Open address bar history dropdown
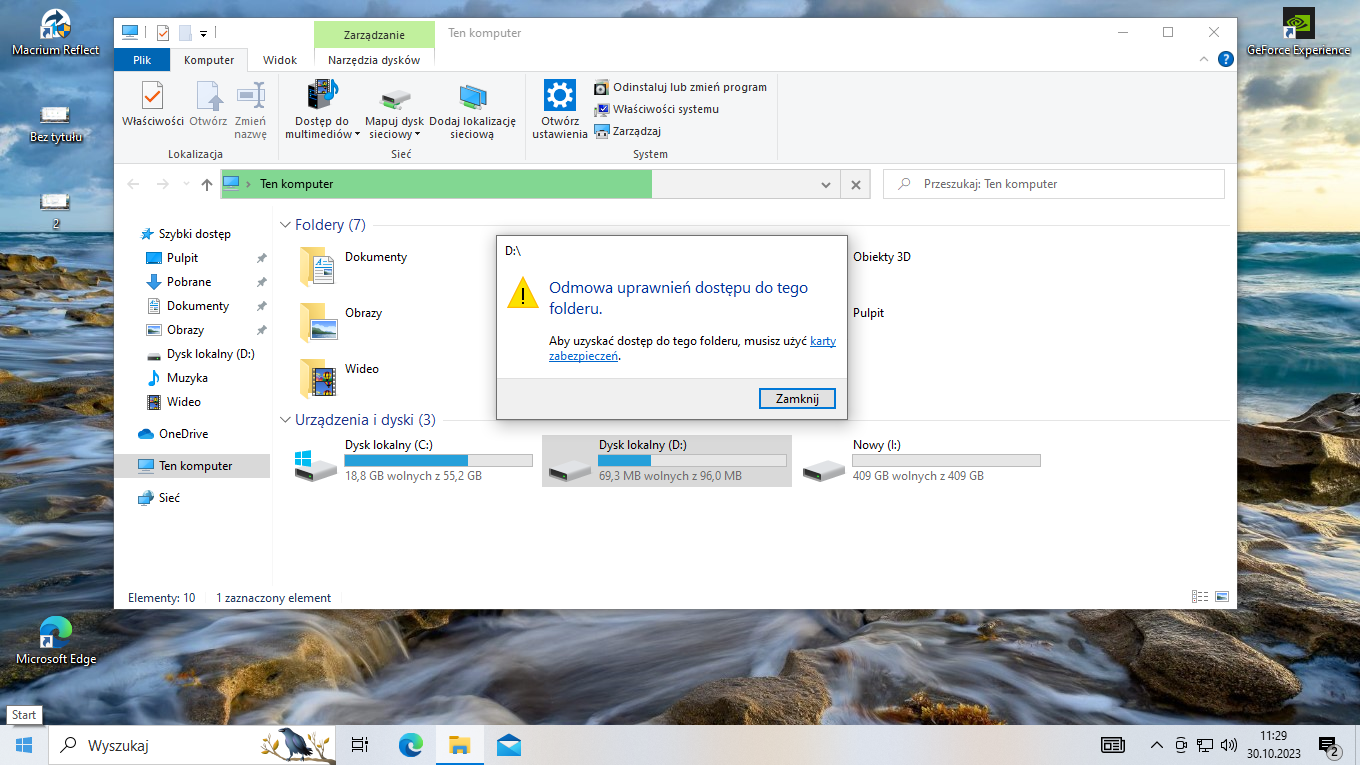1360x765 pixels. coord(826,185)
